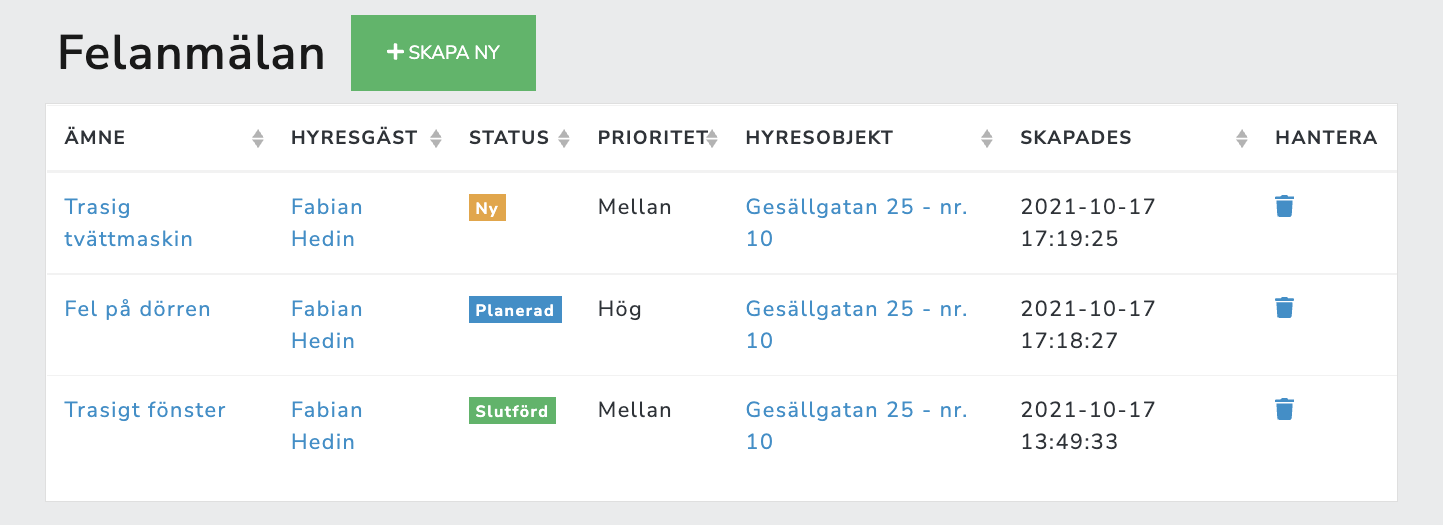The image size is (1443, 525).
Task: Open Gesällgatan 25 link in last row
Action: 856,425
